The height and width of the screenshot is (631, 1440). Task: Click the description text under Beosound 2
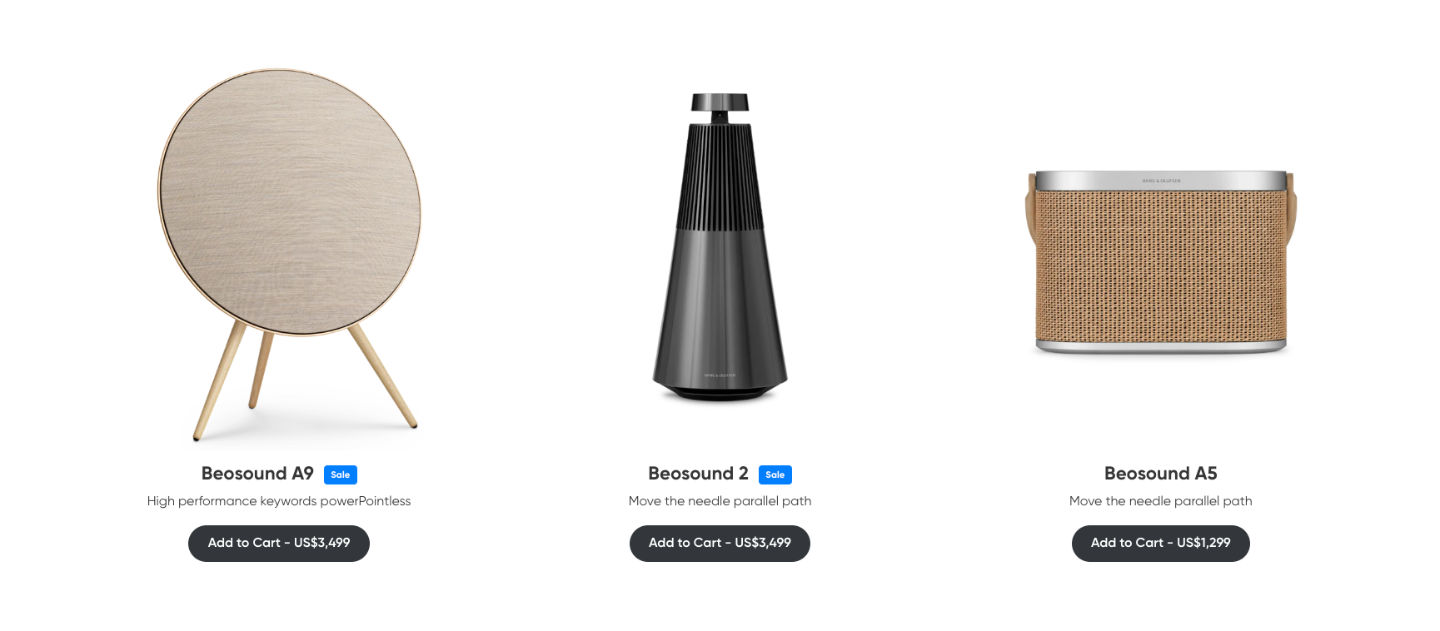pos(720,501)
